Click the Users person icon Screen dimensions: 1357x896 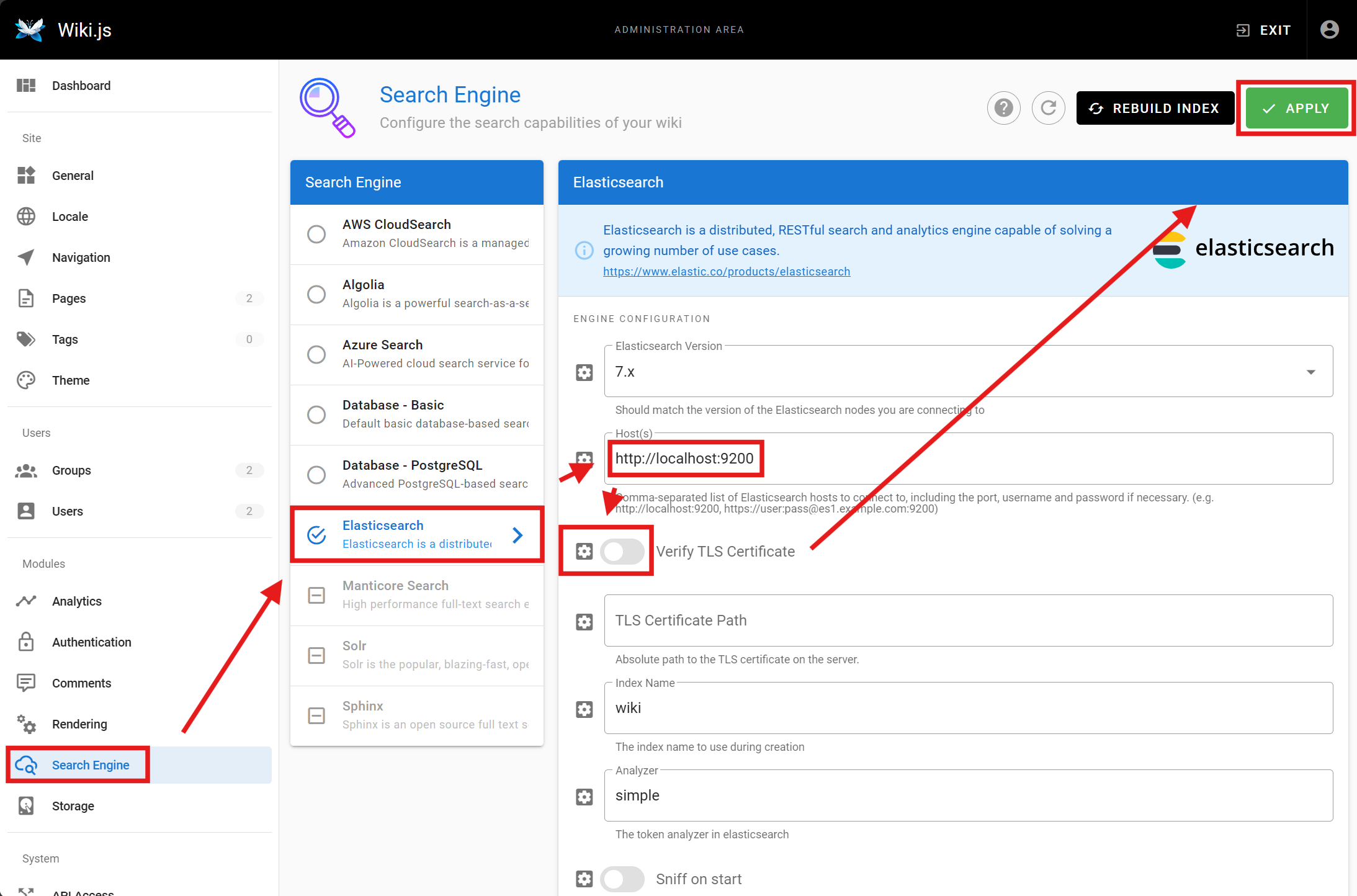click(x=26, y=511)
